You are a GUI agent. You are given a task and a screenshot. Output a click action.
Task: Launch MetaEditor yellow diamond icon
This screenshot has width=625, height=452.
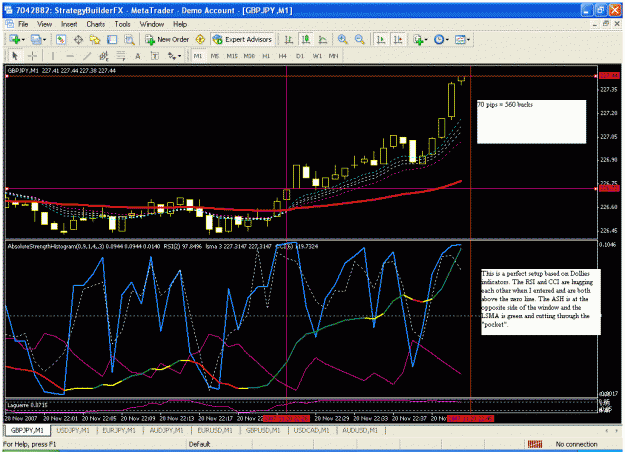200,39
